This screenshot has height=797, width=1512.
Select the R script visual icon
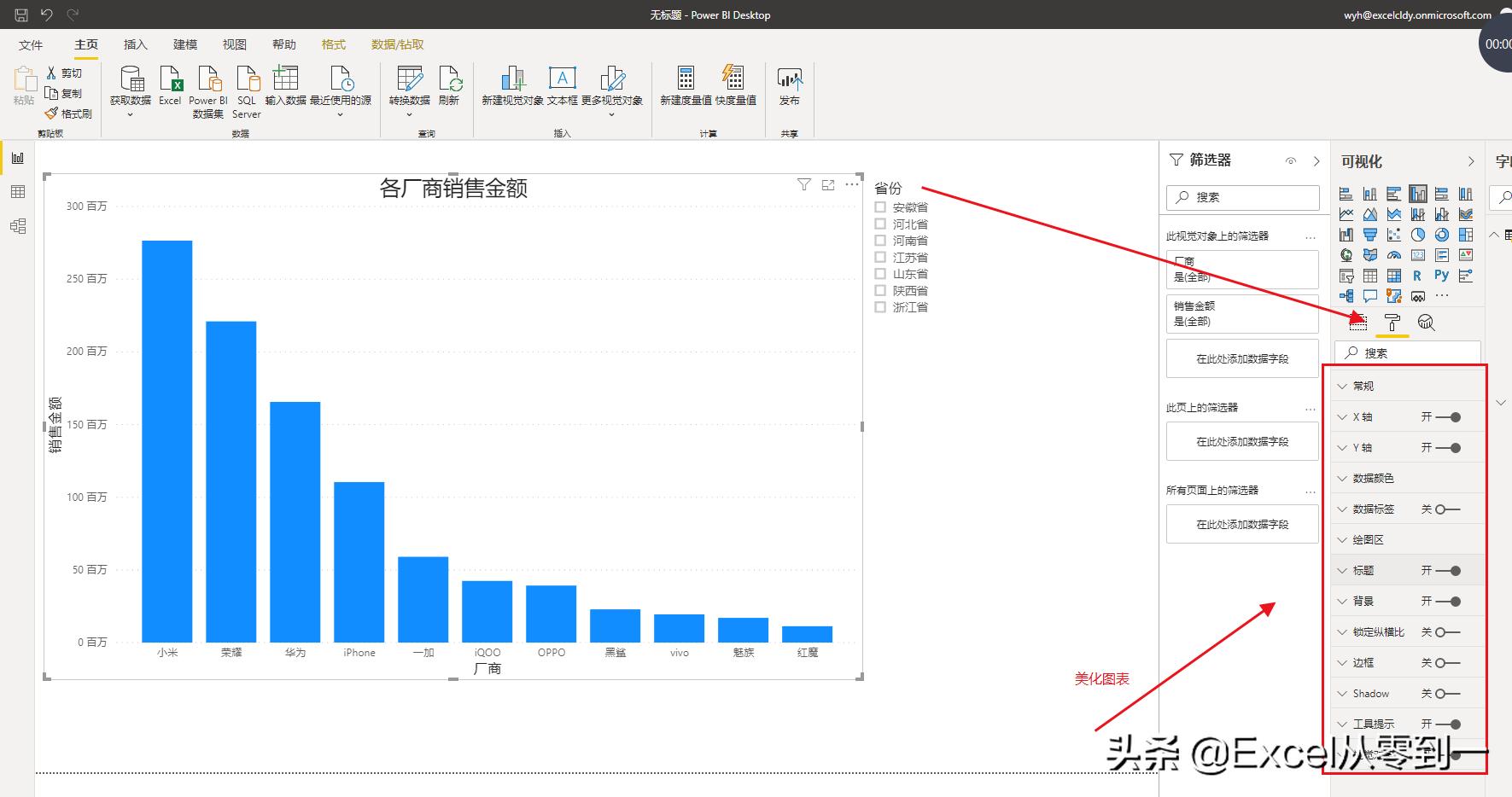[1417, 275]
